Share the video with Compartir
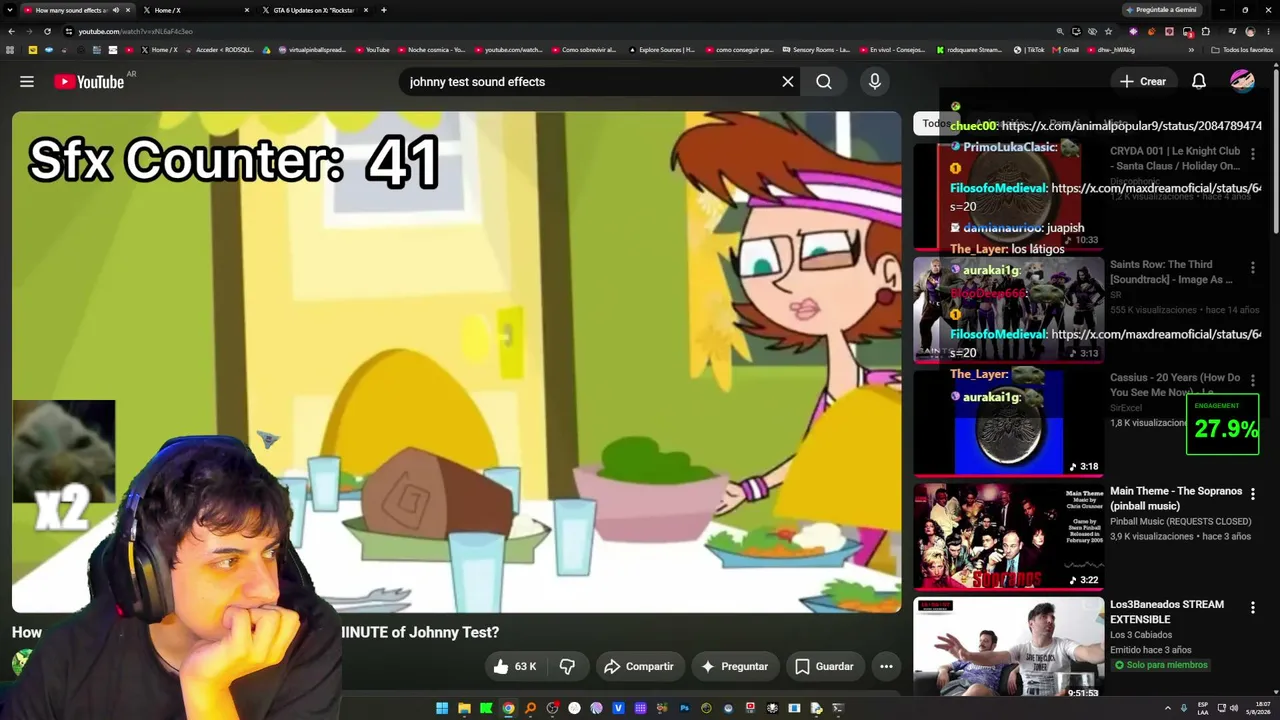1280x720 pixels. [639, 667]
